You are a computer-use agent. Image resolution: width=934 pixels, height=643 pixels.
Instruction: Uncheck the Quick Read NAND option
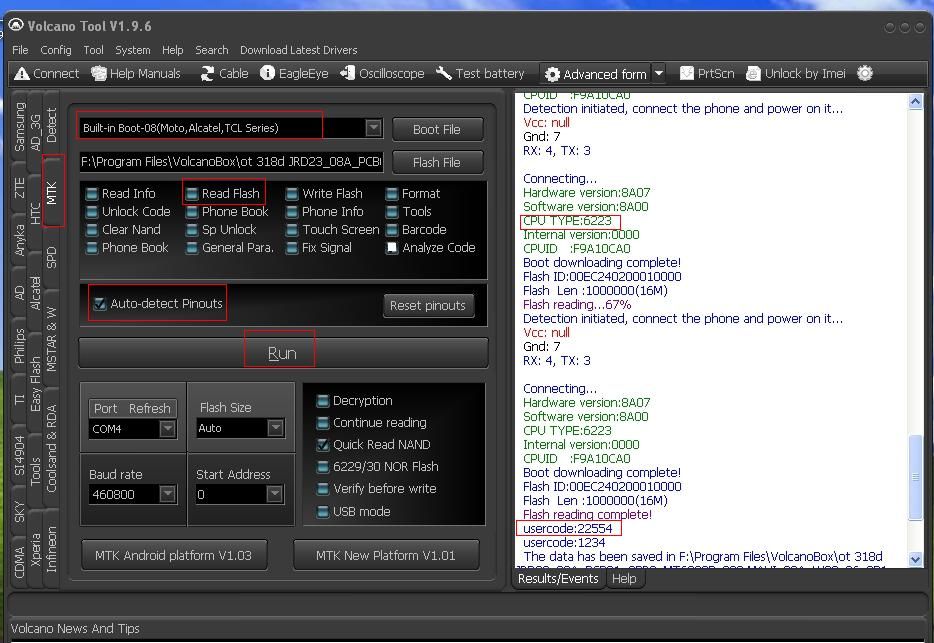coord(323,445)
